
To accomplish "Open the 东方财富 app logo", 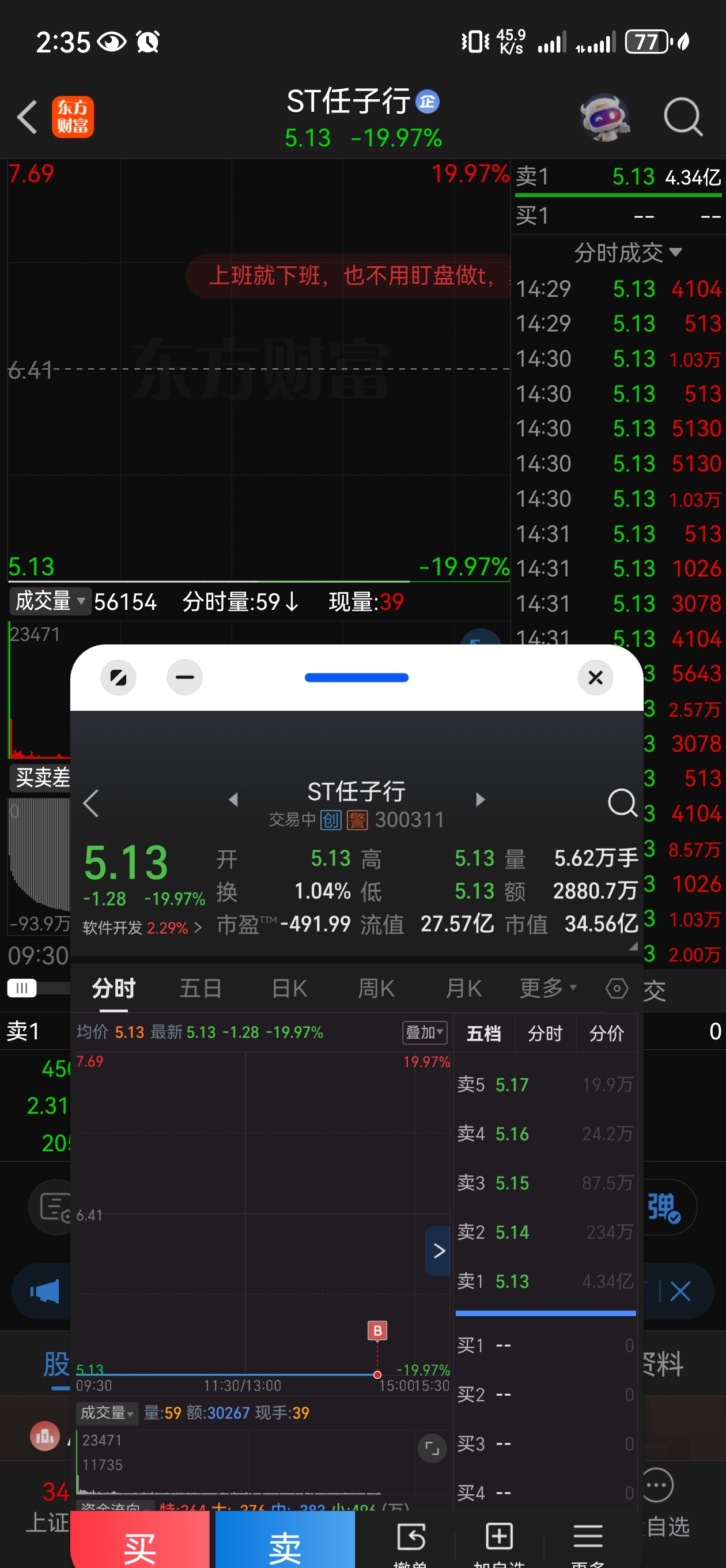I will click(x=73, y=116).
